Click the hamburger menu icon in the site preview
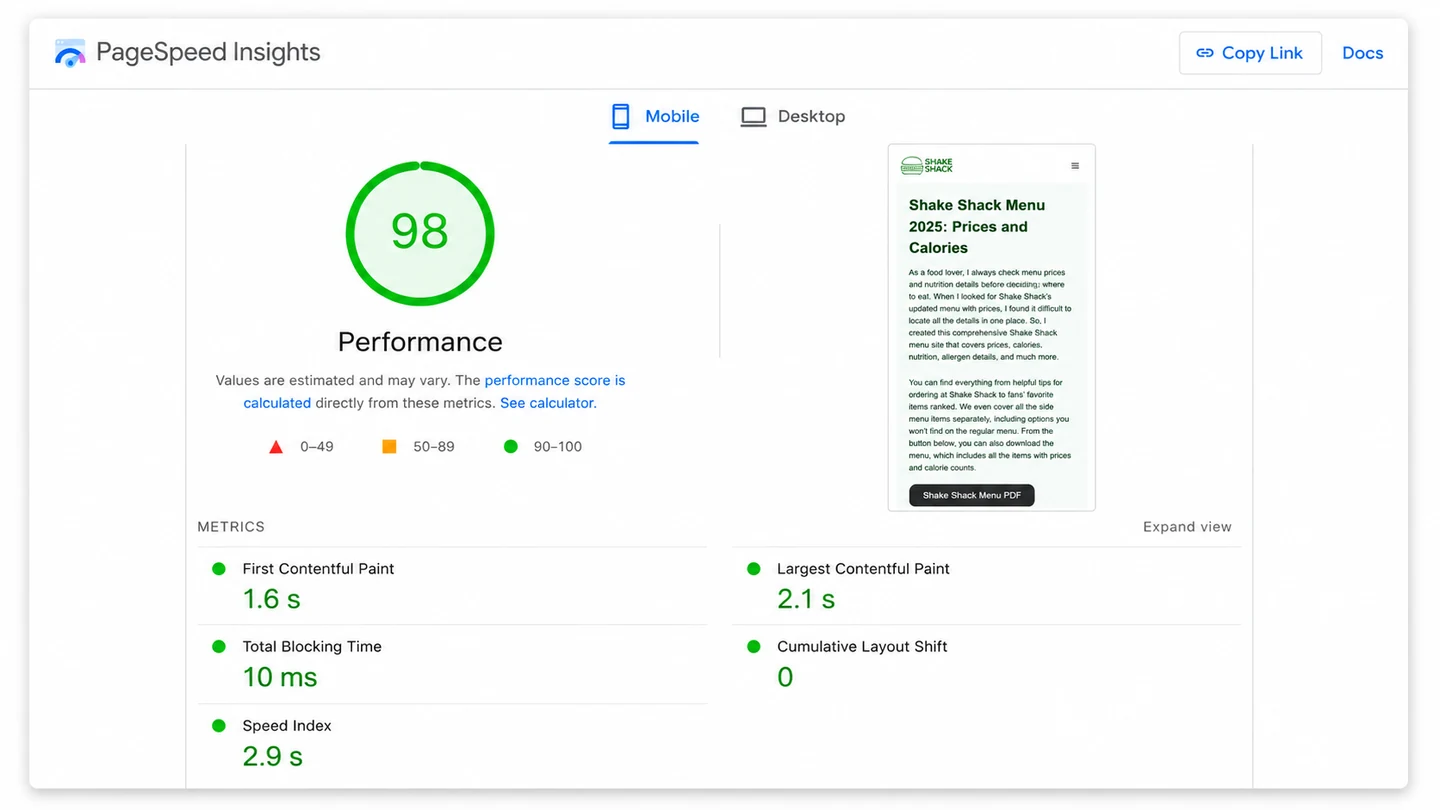The height and width of the screenshot is (810, 1440). 1075,166
